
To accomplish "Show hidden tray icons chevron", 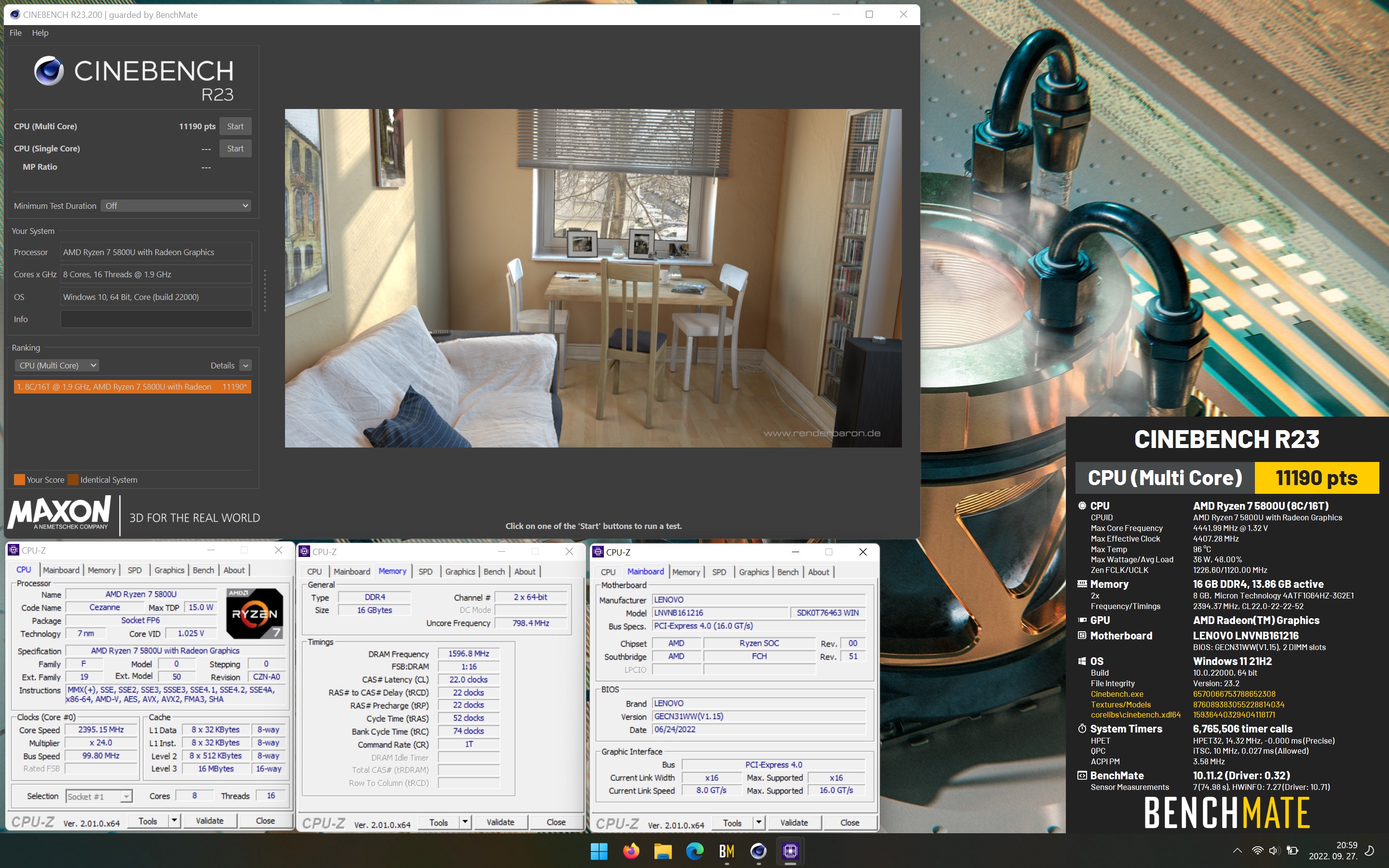I will 1238,850.
